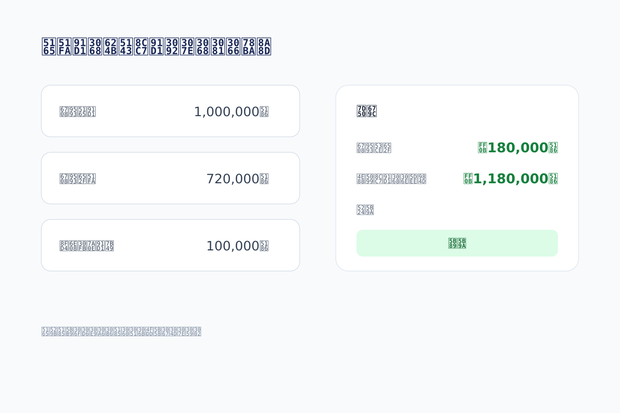
Task: Click the page title heading
Action: (x=156, y=47)
